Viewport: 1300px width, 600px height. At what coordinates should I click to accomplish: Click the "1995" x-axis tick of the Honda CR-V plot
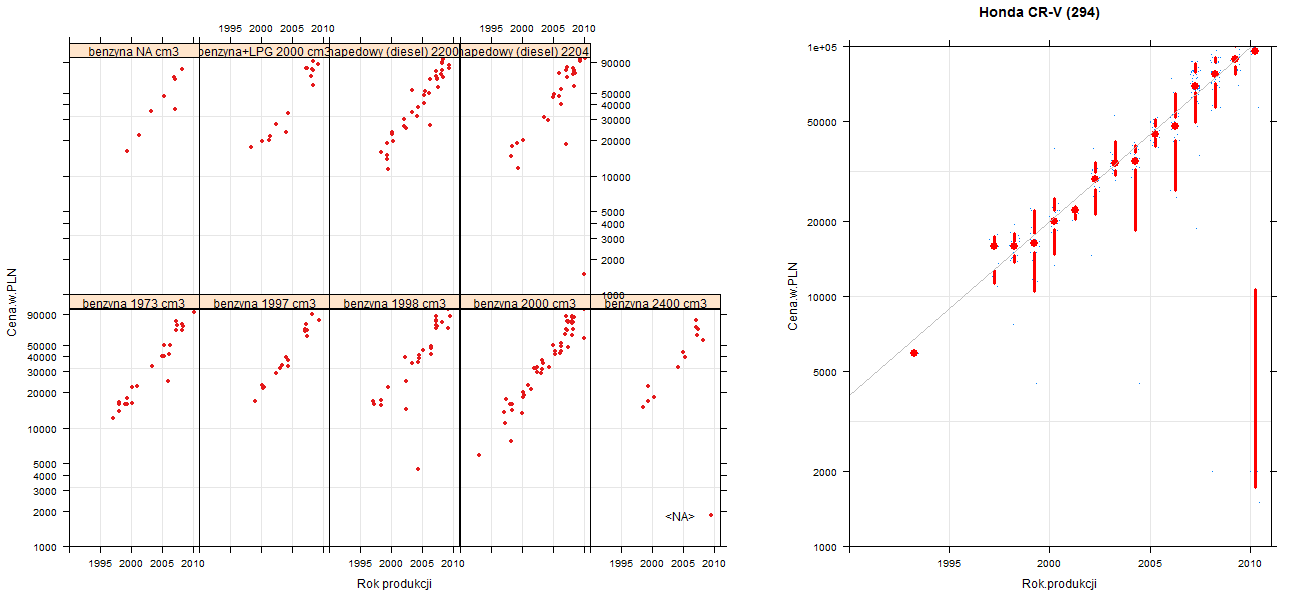pyautogui.click(x=949, y=561)
